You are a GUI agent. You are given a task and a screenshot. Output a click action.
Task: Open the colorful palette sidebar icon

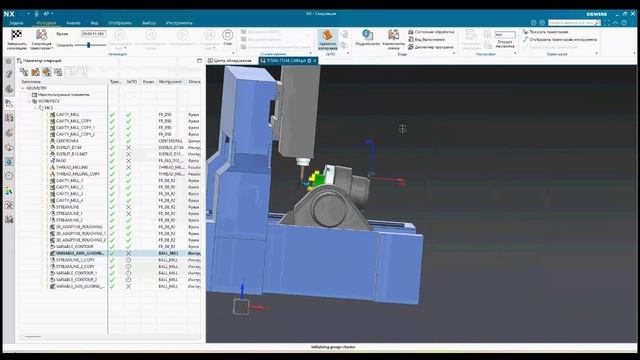[x=9, y=191]
